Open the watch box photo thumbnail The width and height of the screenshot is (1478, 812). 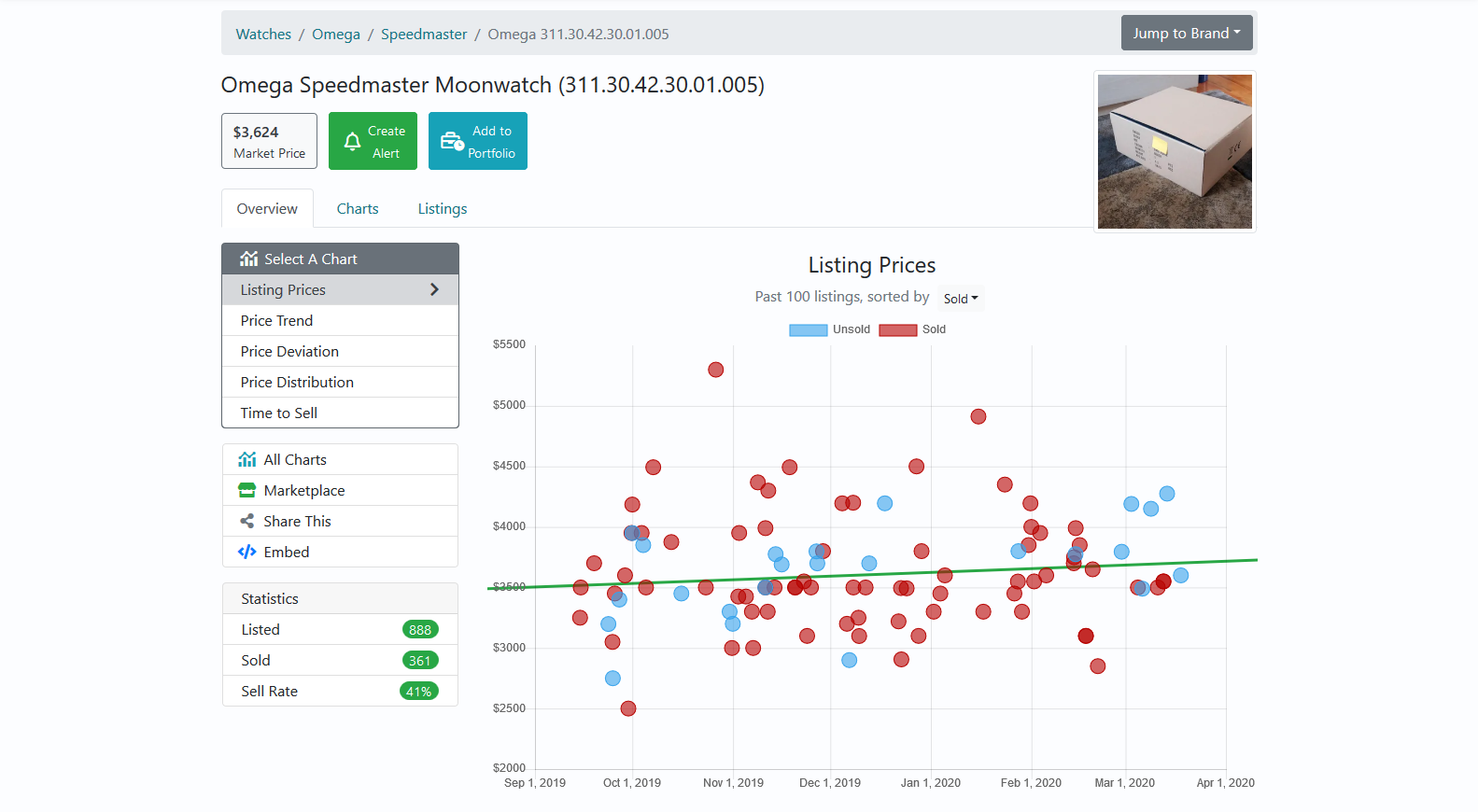pos(1175,151)
